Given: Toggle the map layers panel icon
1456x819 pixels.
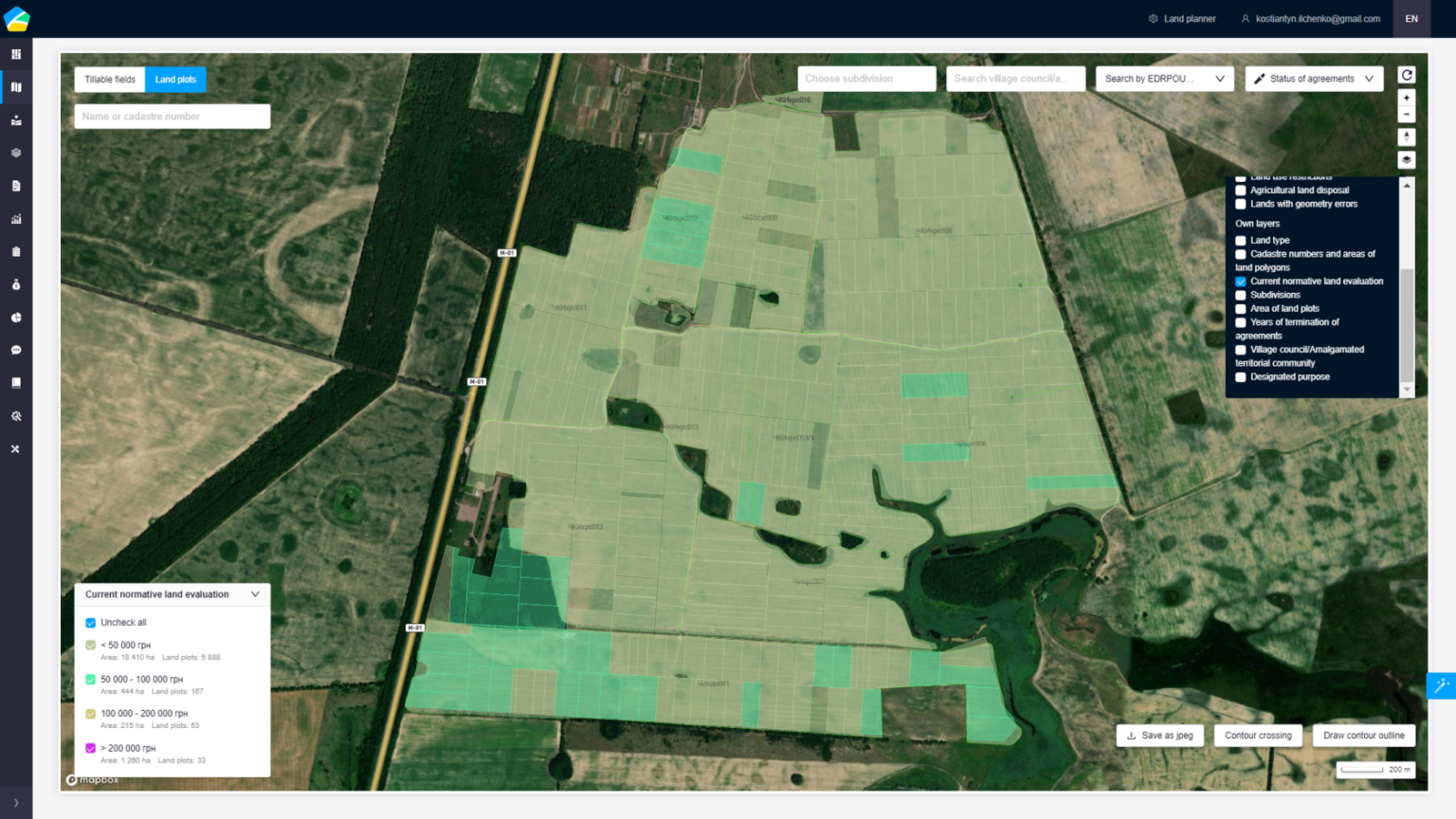Looking at the screenshot, I should pos(1407,160).
